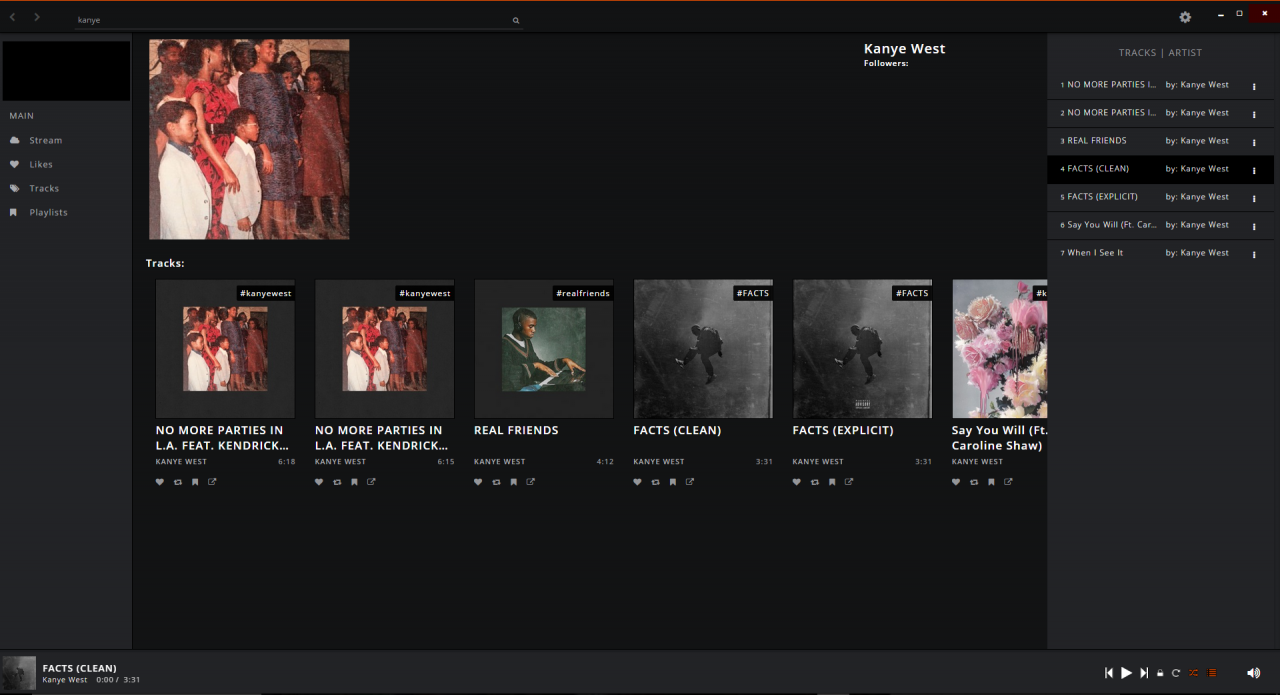
Task: Toggle the queue list panel
Action: (1212, 673)
